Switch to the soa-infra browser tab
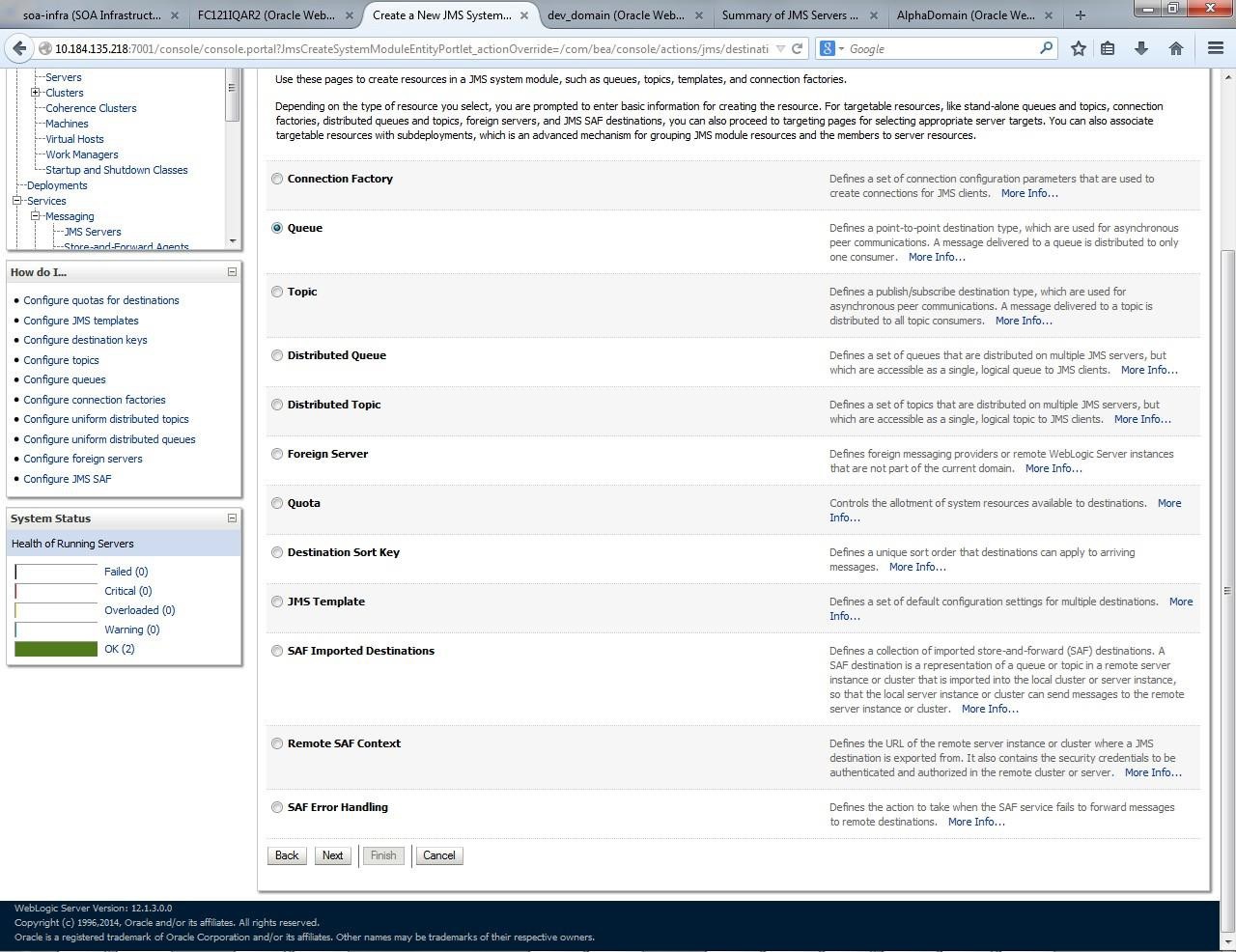 [92, 15]
